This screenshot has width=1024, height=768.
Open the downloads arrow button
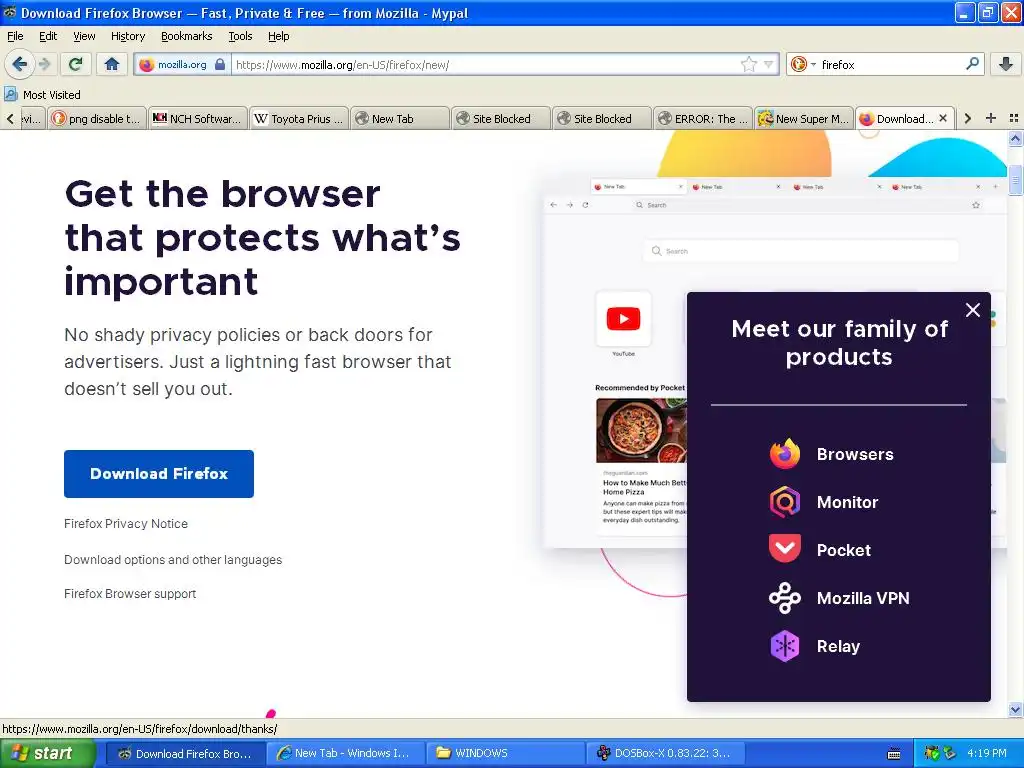point(1006,64)
